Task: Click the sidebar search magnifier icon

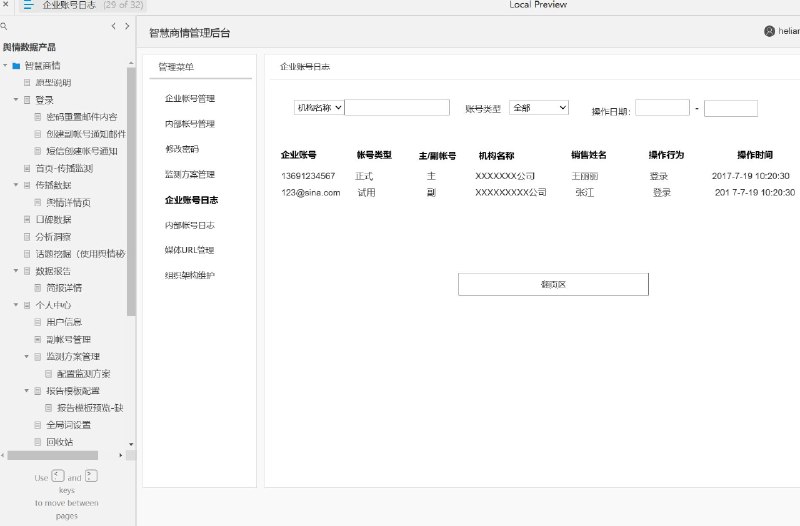Action: pyautogui.click(x=4, y=26)
